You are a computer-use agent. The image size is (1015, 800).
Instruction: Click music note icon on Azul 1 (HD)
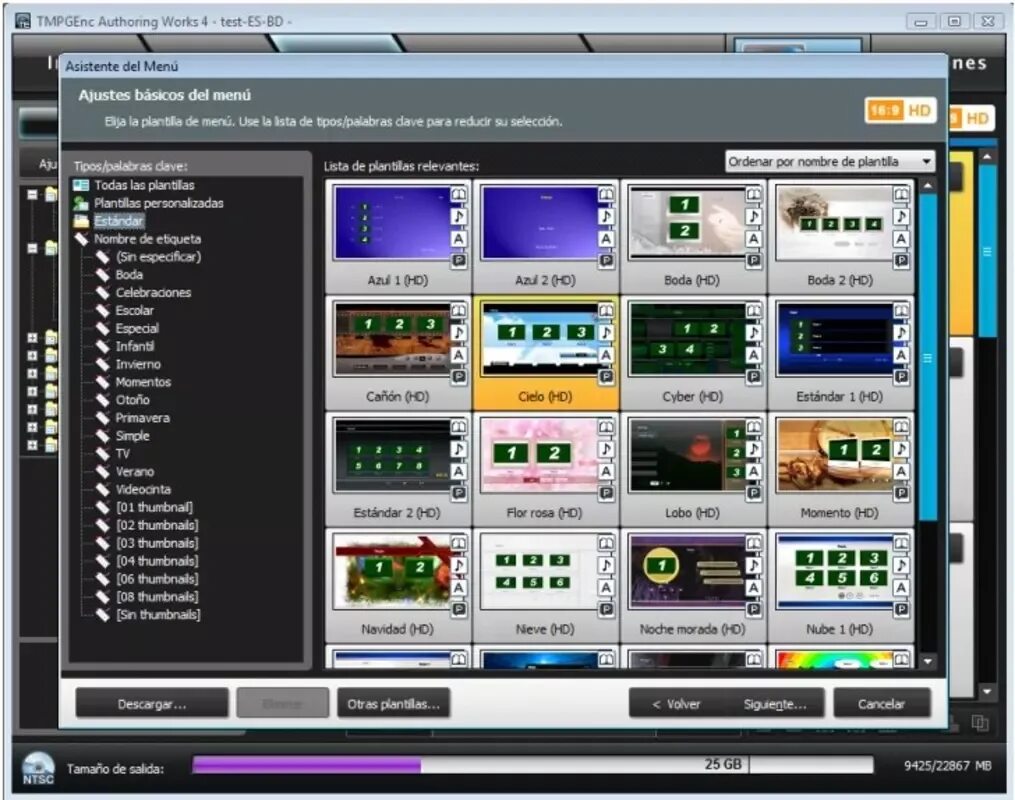458,216
